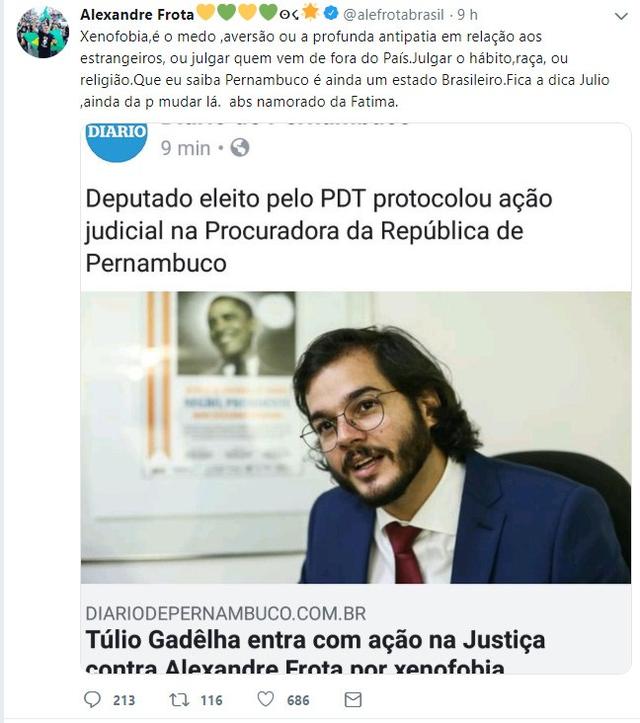Open the DIARIODEPERNAMBUCO.COM.BR source link

pos(226,614)
